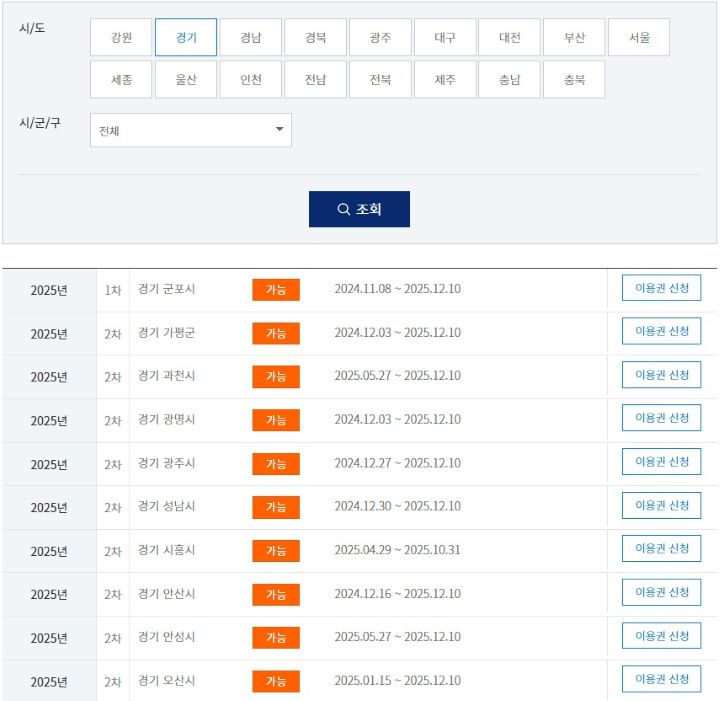Request voucher for 경기 광주시

(661, 461)
